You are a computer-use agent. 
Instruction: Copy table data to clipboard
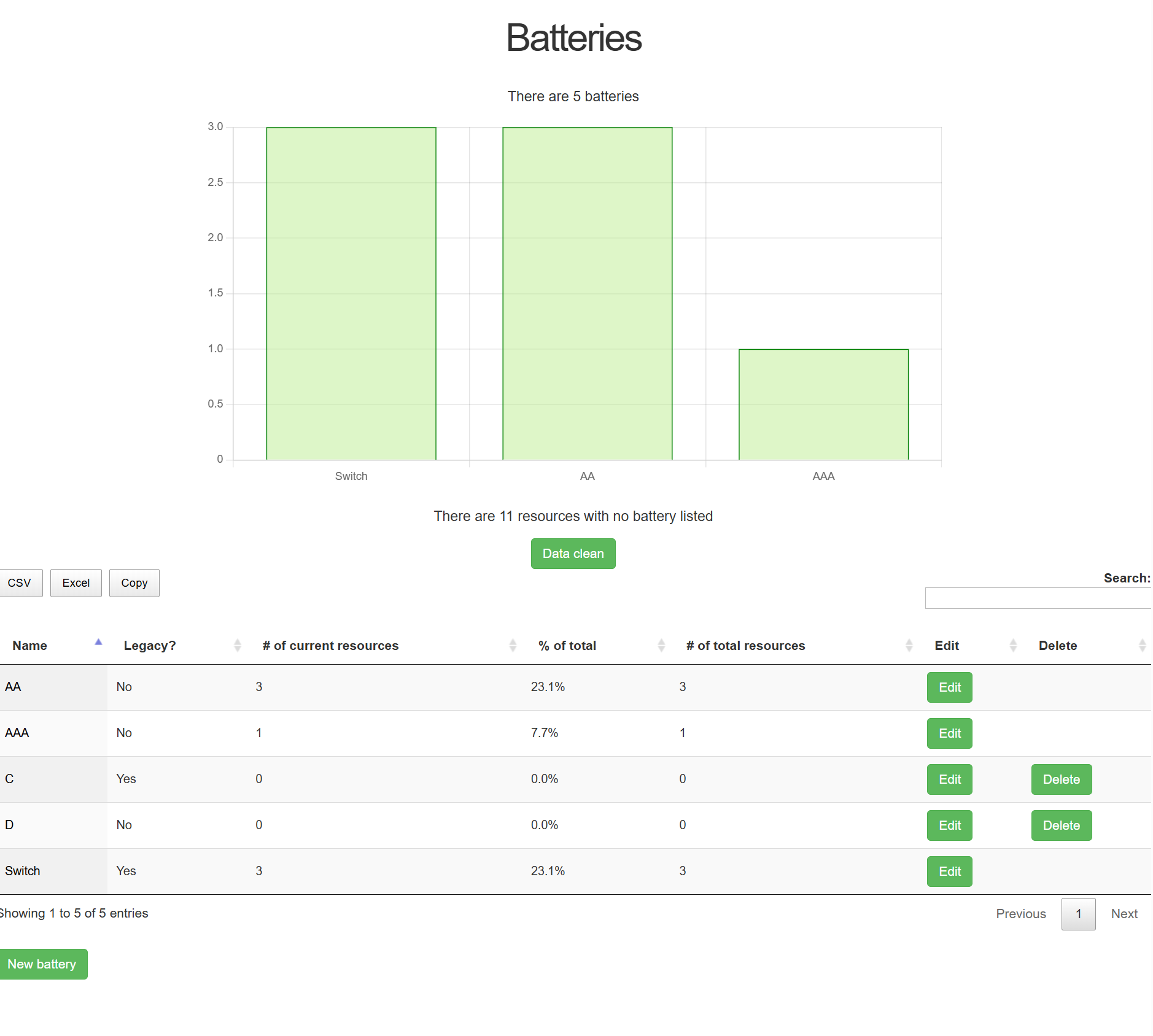(134, 583)
